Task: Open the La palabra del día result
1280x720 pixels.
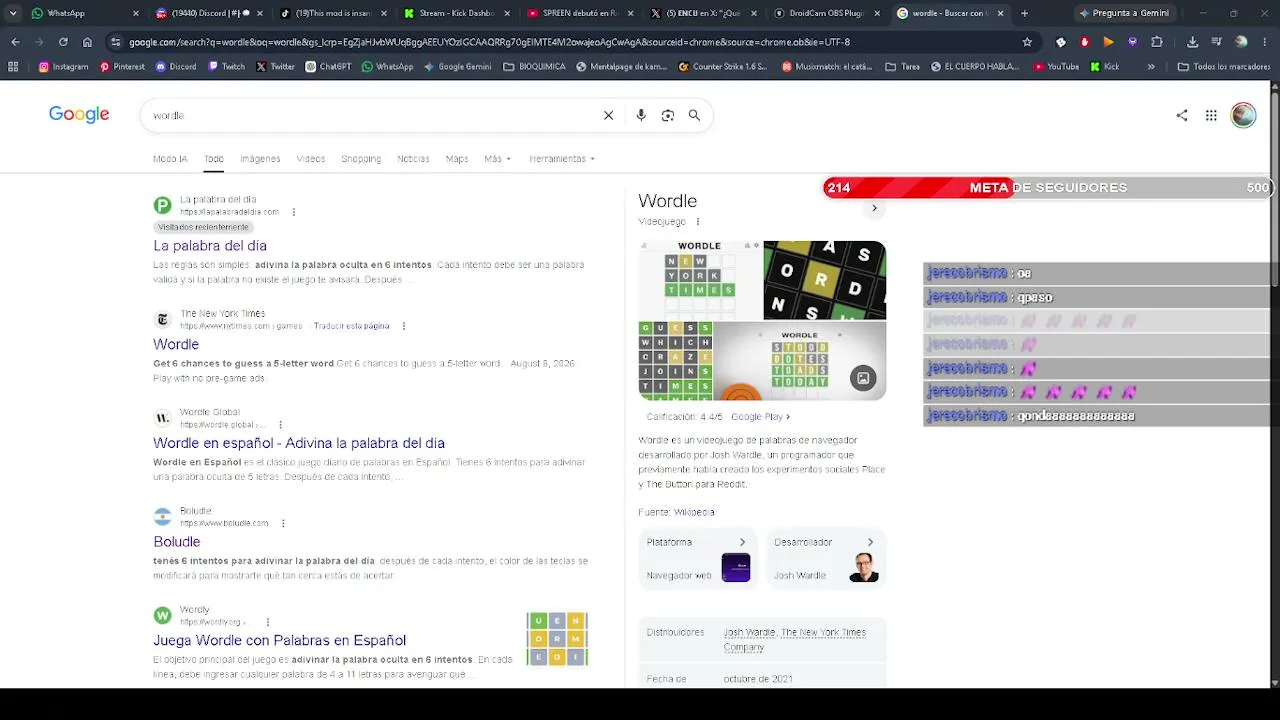Action: 210,246
